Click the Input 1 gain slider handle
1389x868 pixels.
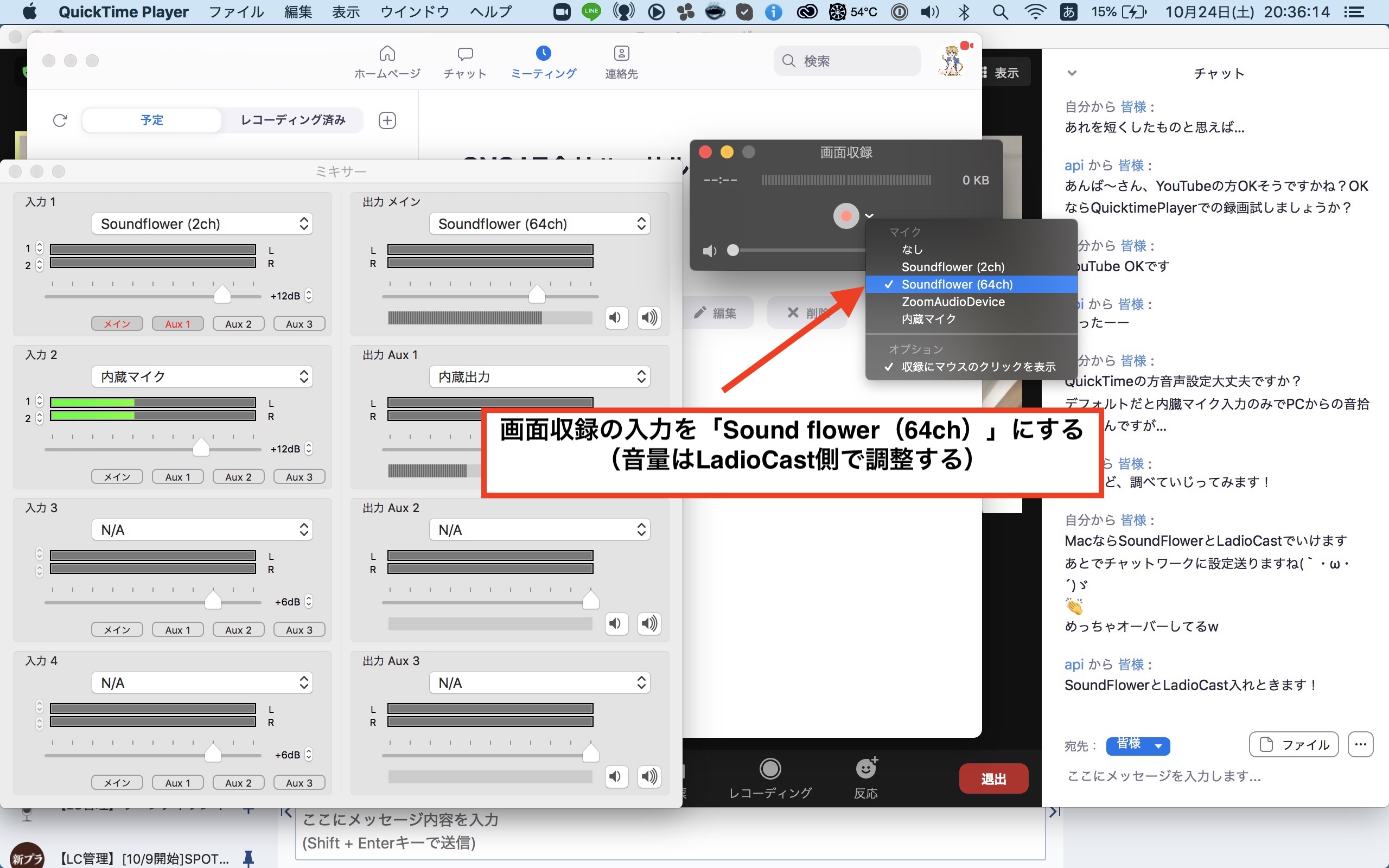pyautogui.click(x=222, y=295)
